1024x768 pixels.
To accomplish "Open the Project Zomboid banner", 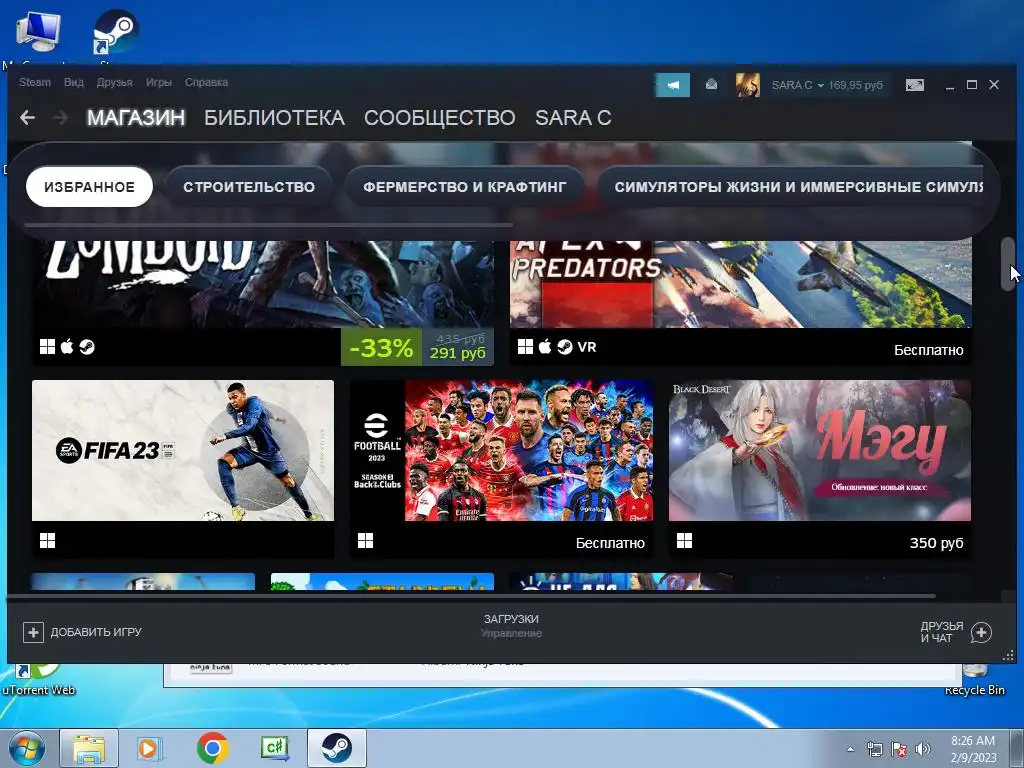I will click(263, 284).
